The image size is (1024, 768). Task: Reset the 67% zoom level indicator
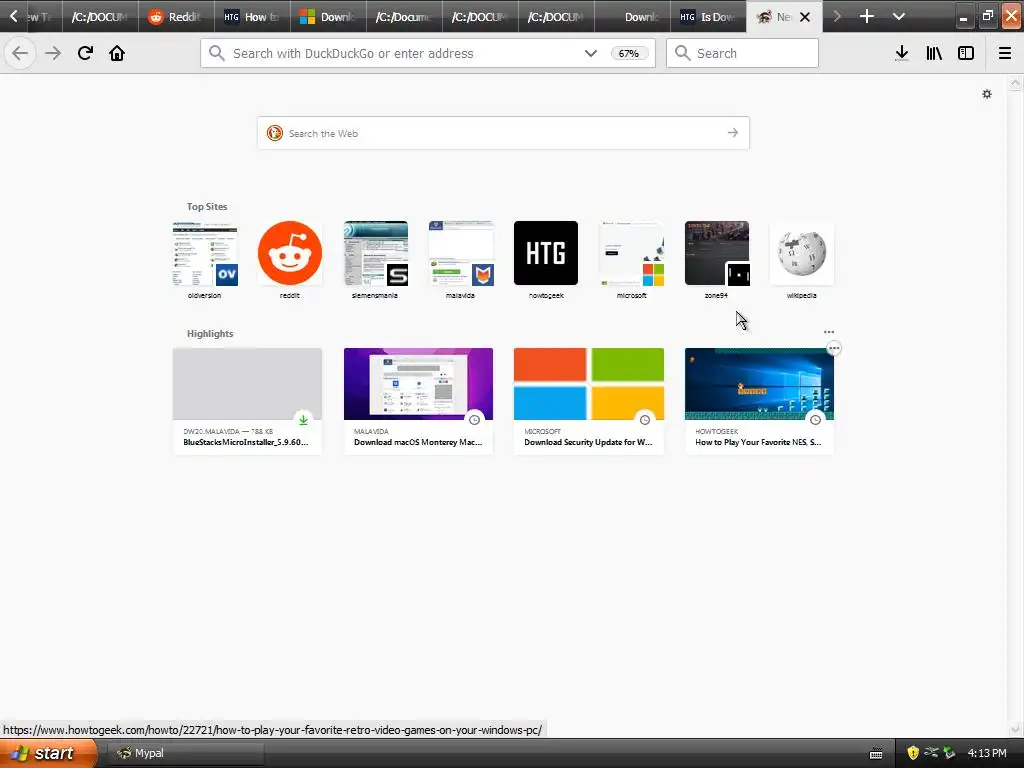629,54
